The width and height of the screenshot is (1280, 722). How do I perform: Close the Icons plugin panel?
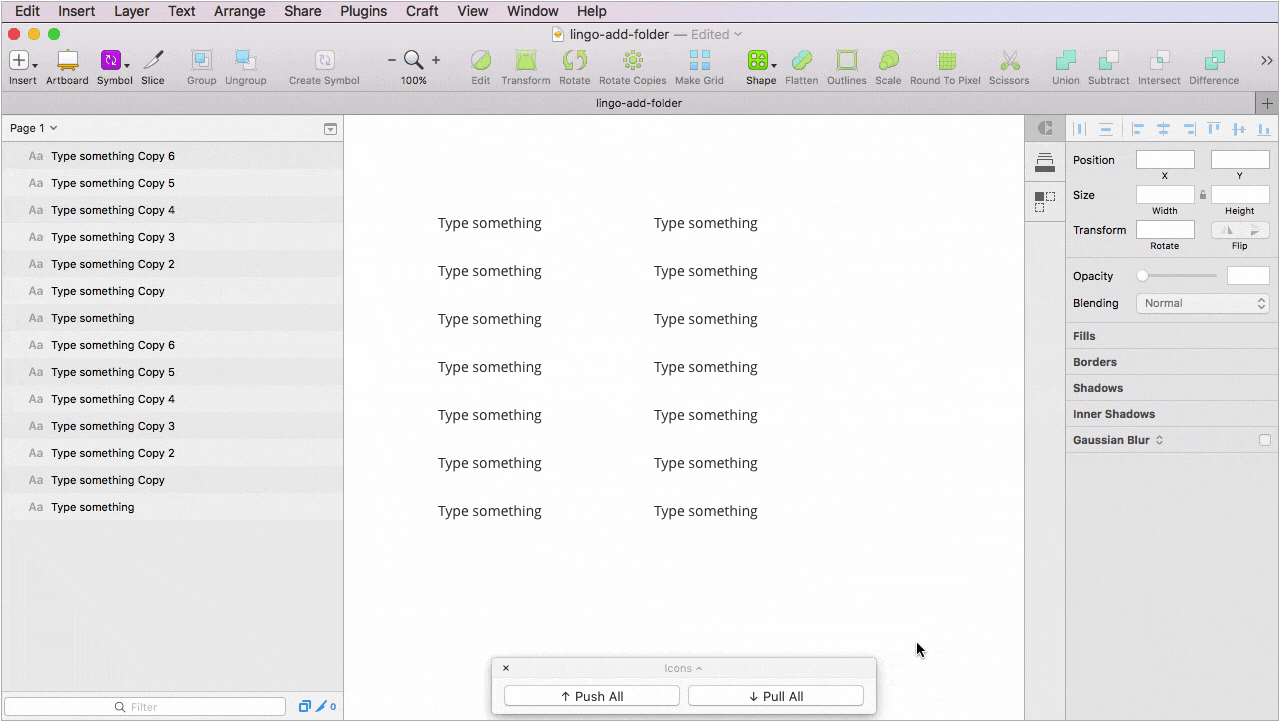click(506, 668)
